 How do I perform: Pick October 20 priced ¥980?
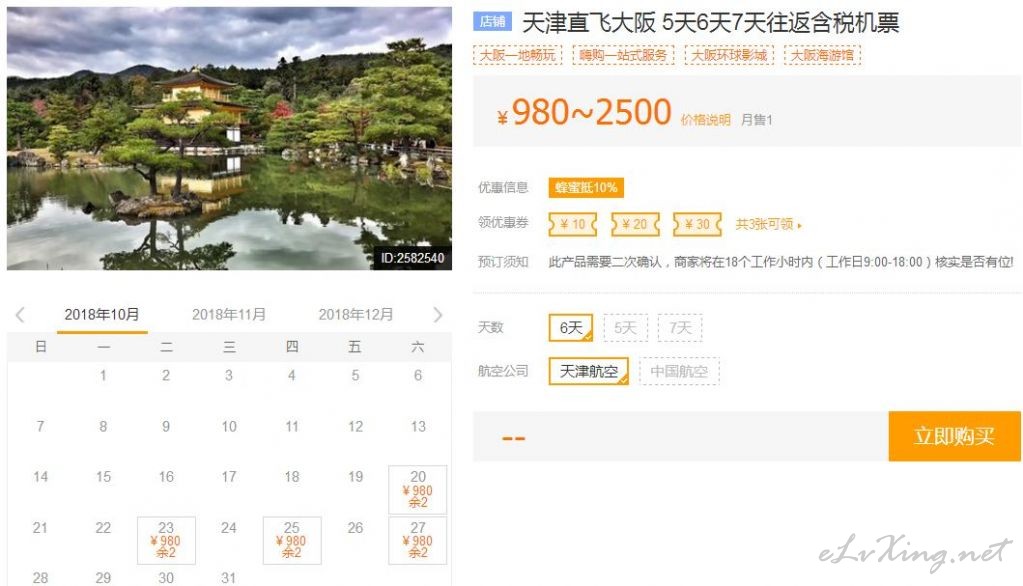click(418, 489)
